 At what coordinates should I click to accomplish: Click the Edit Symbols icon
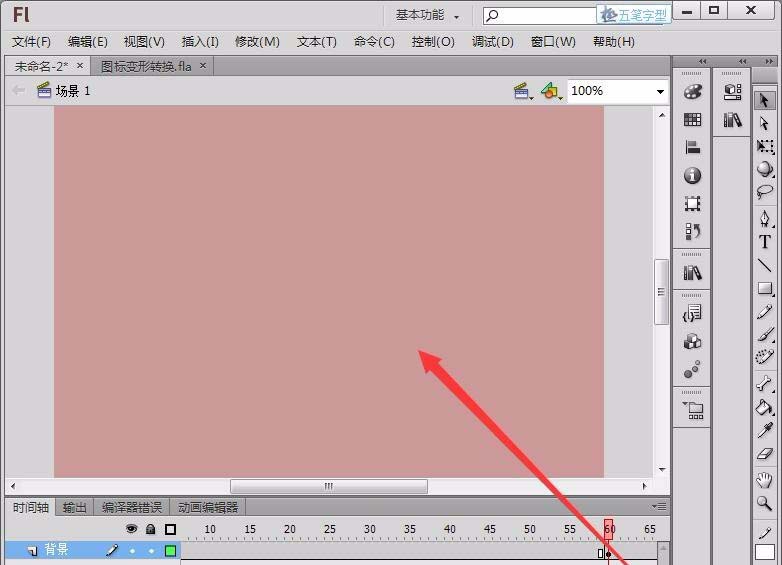[551, 91]
